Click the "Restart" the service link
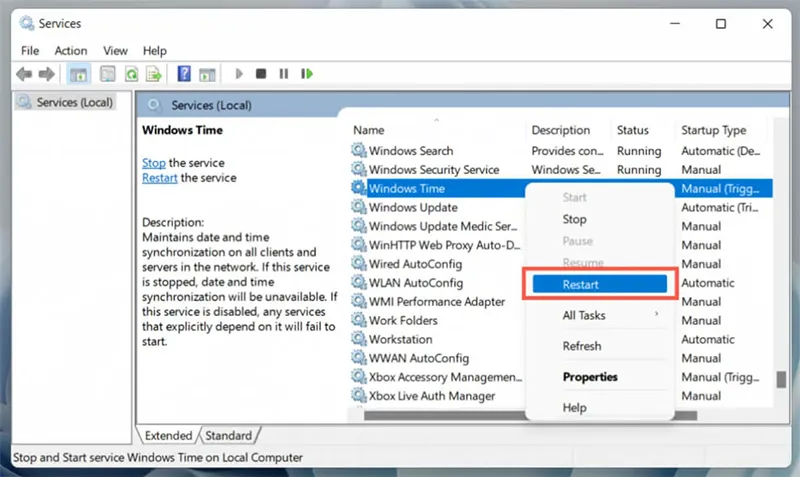 click(x=159, y=178)
